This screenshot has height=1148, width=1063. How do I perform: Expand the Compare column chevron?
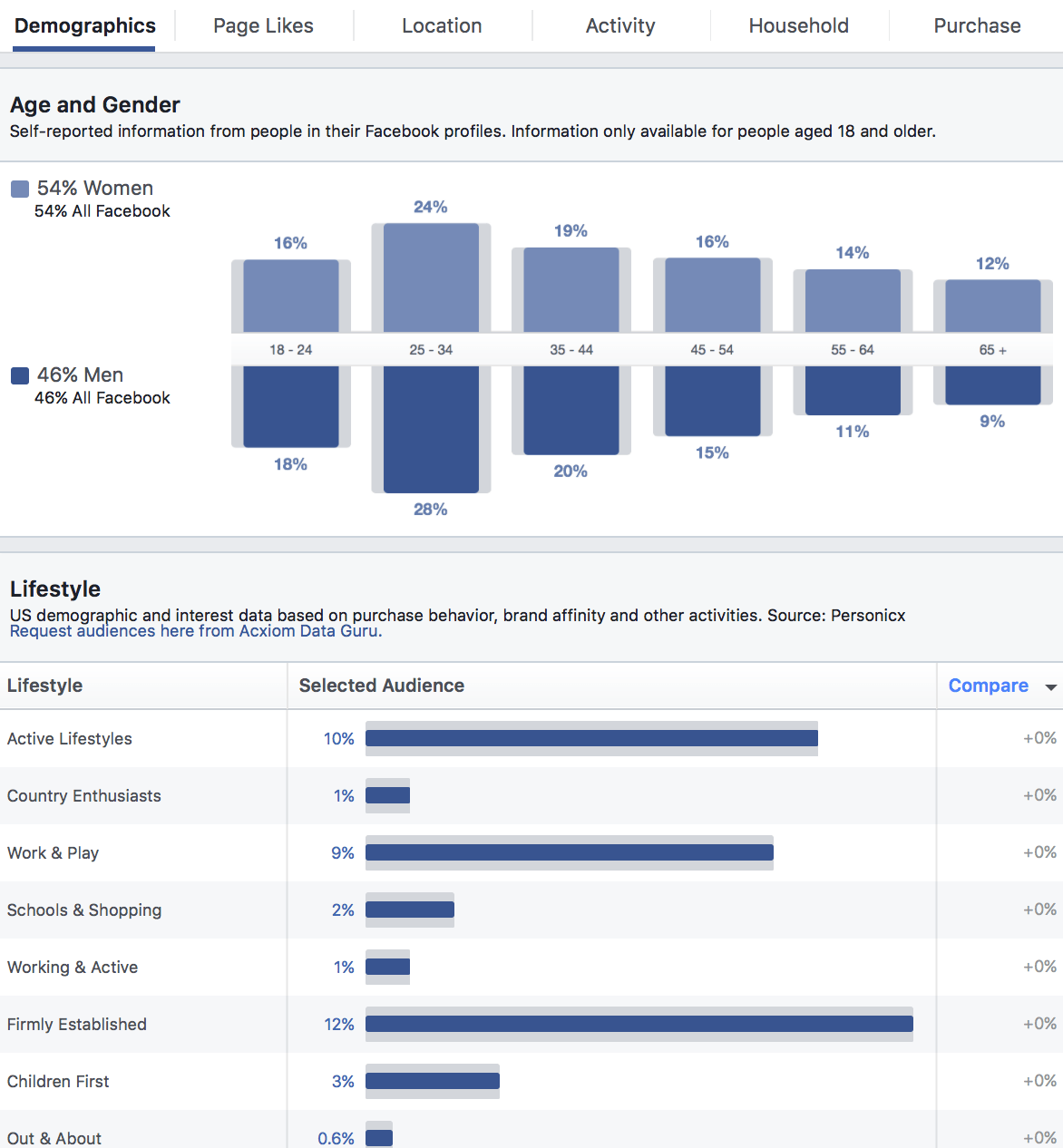pos(1050,687)
